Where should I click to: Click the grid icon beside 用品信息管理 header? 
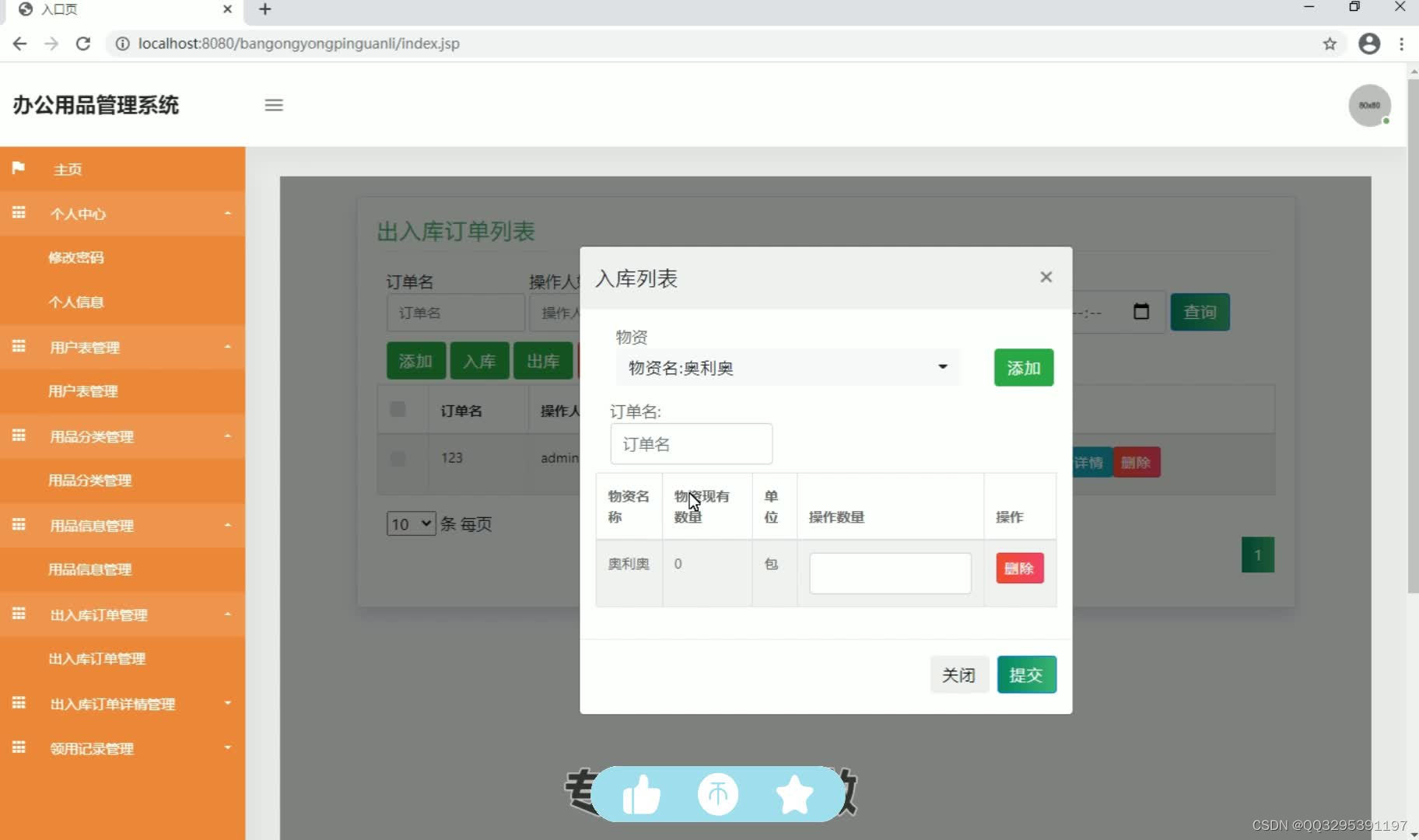pyautogui.click(x=19, y=524)
